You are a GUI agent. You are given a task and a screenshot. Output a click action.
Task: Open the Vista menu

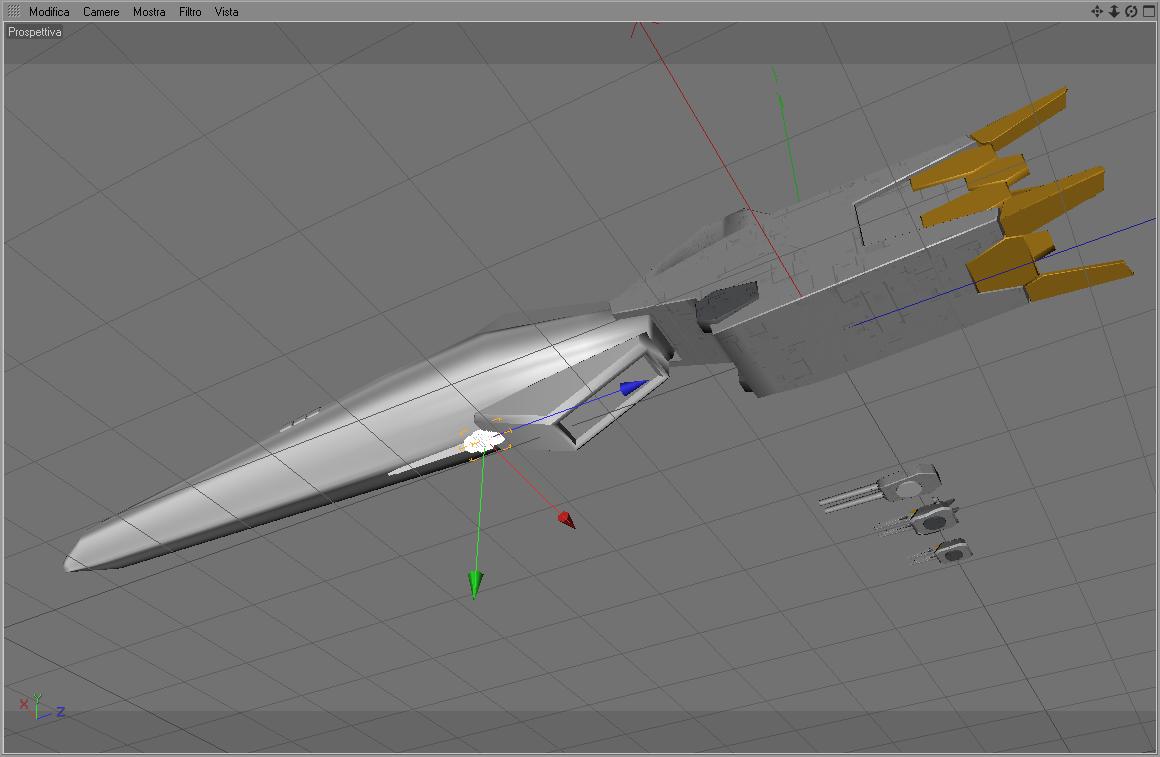(226, 12)
